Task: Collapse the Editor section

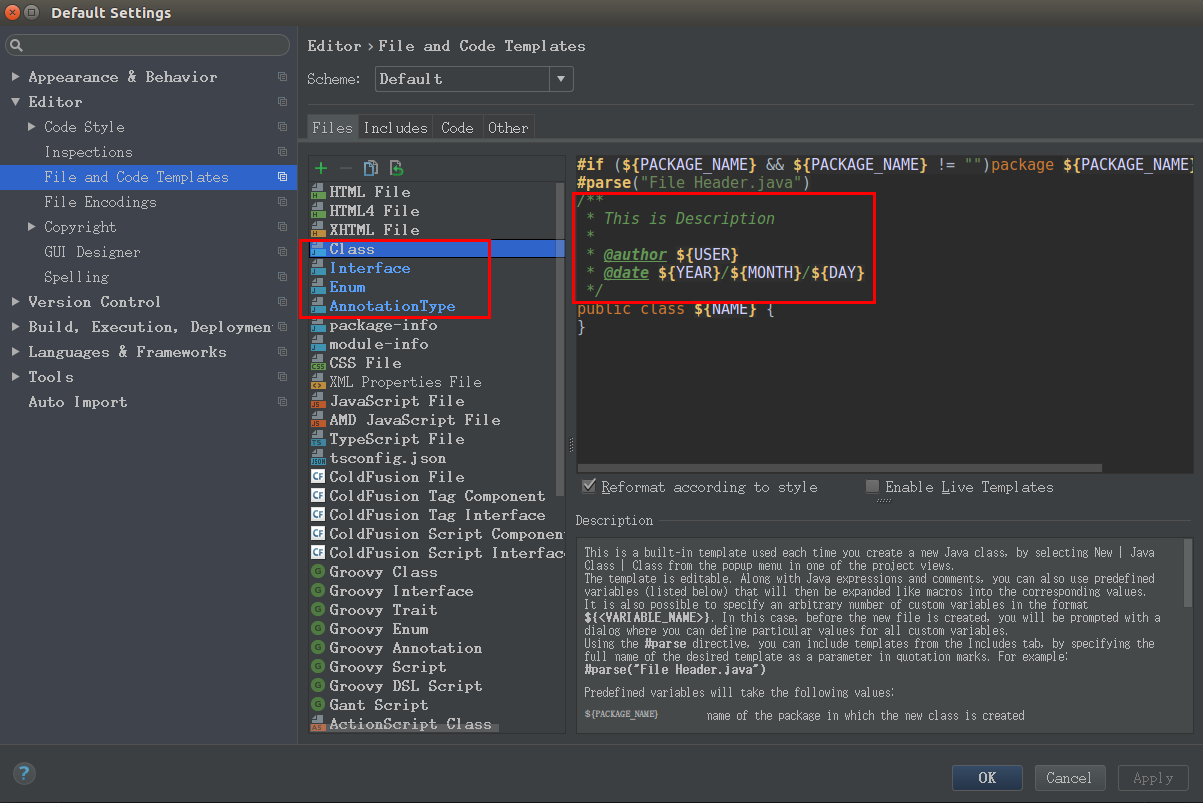Action: tap(15, 102)
